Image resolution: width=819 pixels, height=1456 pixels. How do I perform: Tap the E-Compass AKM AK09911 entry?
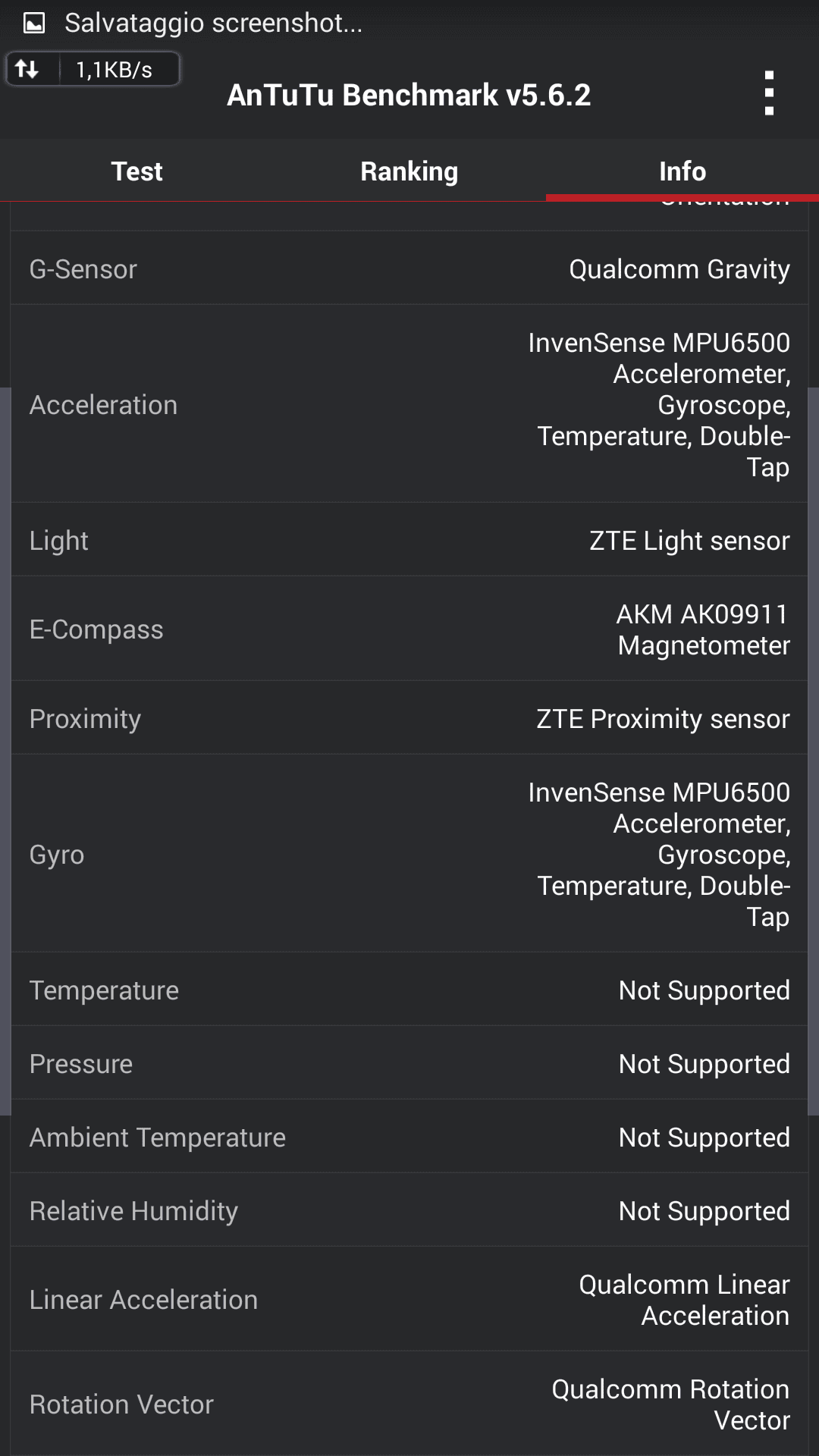409,629
